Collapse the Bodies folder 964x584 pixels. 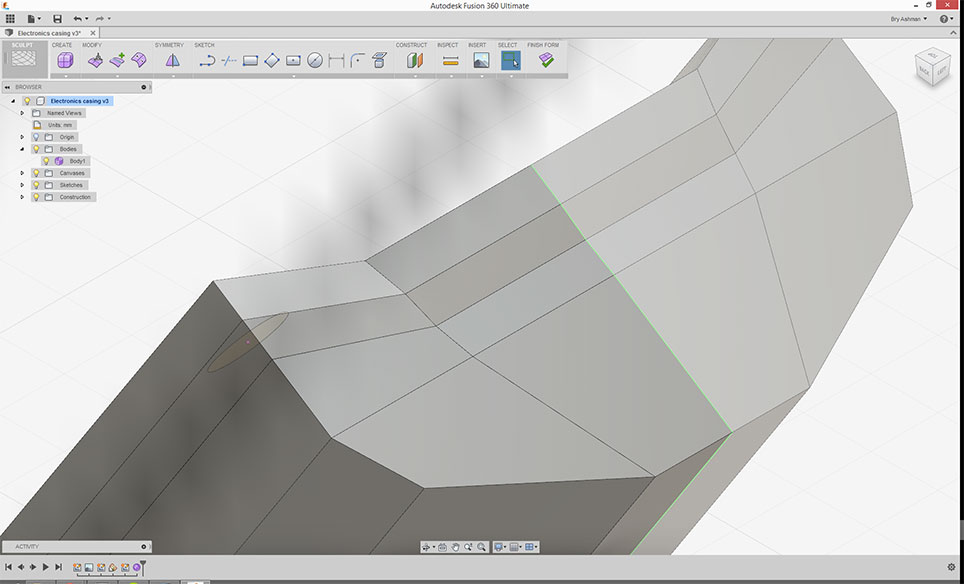[22, 149]
